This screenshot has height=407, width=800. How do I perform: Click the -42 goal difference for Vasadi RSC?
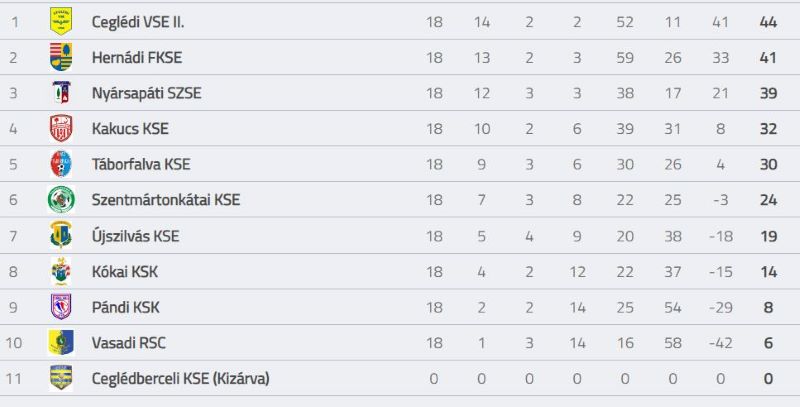pyautogui.click(x=720, y=343)
